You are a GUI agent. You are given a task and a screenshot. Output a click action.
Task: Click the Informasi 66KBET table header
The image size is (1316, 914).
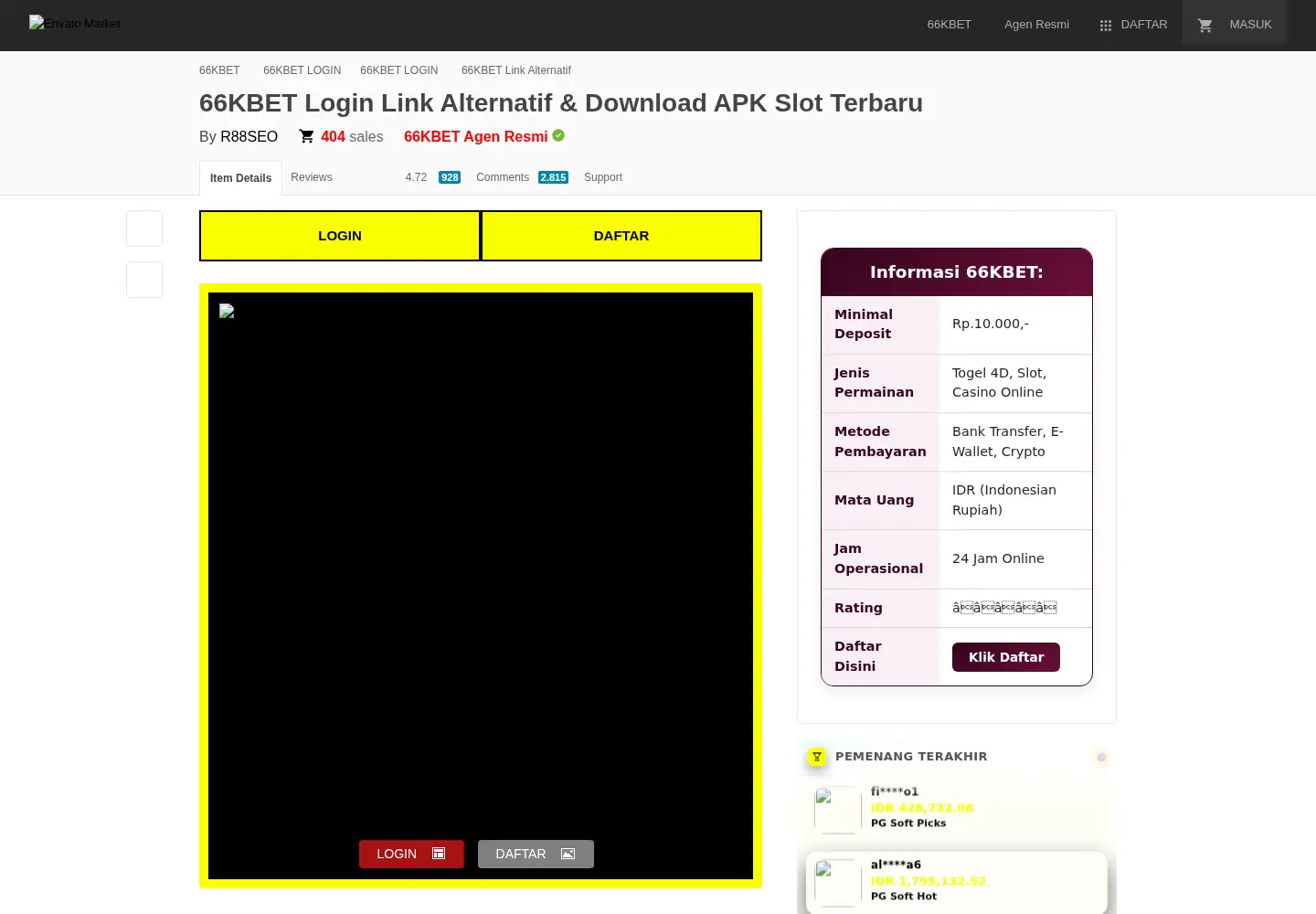coord(957,272)
